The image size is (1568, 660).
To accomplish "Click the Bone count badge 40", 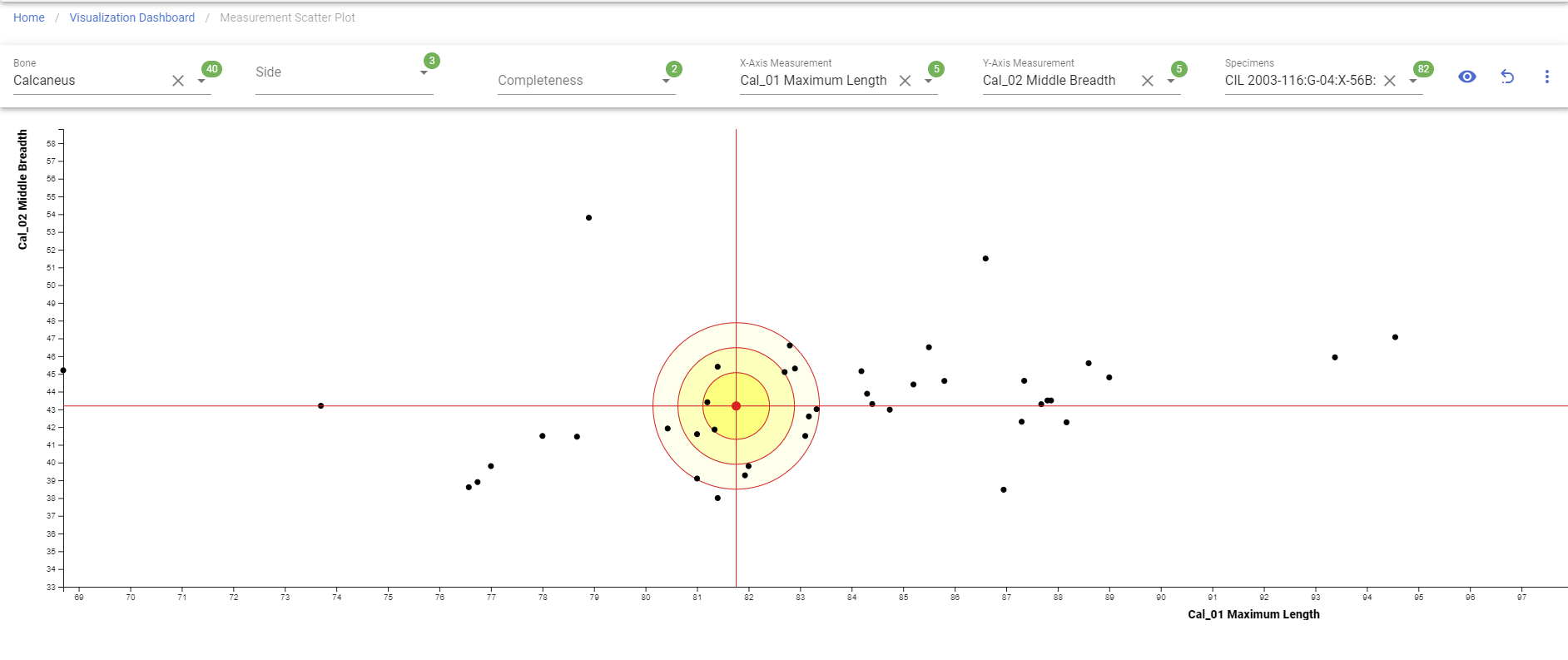I will [x=212, y=69].
